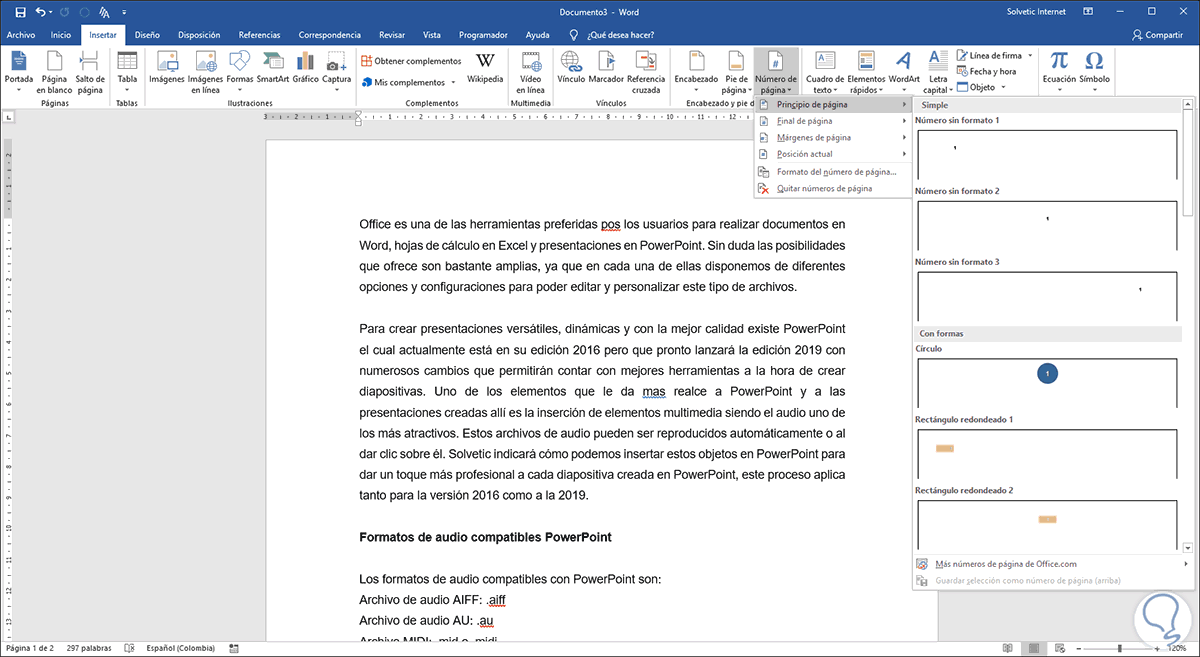Click the Número de página button
The height and width of the screenshot is (657, 1200).
click(x=776, y=71)
